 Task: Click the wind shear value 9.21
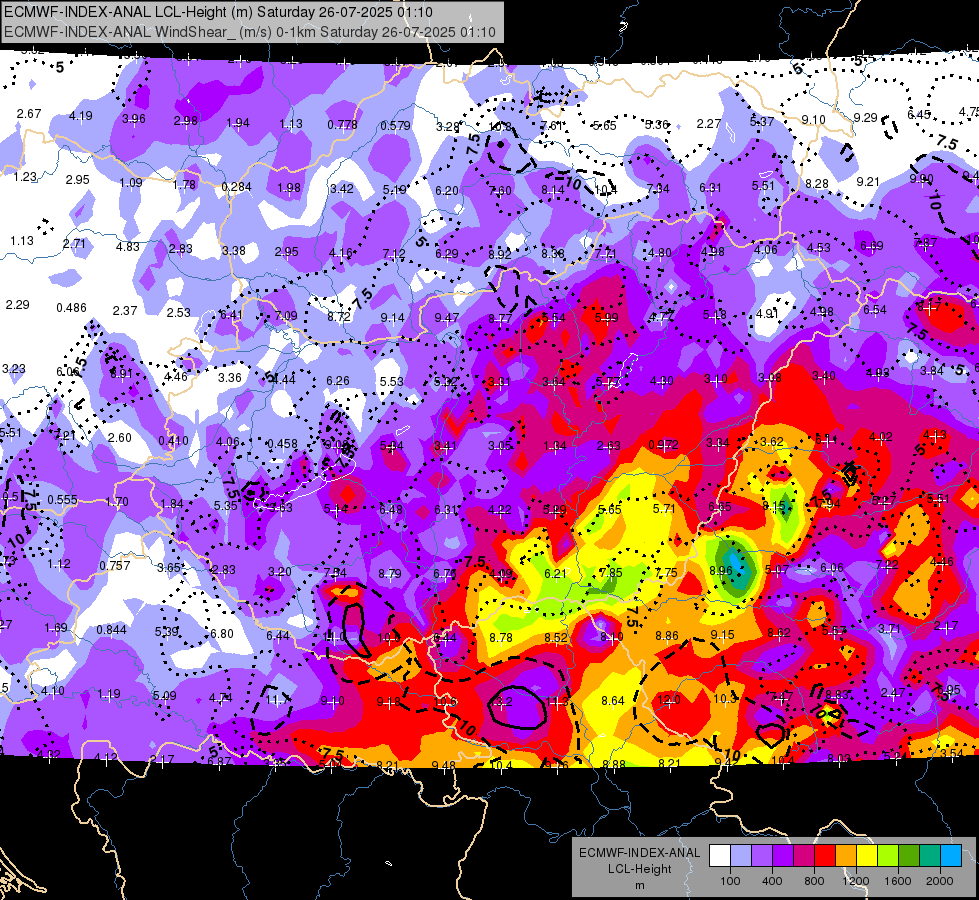[868, 182]
